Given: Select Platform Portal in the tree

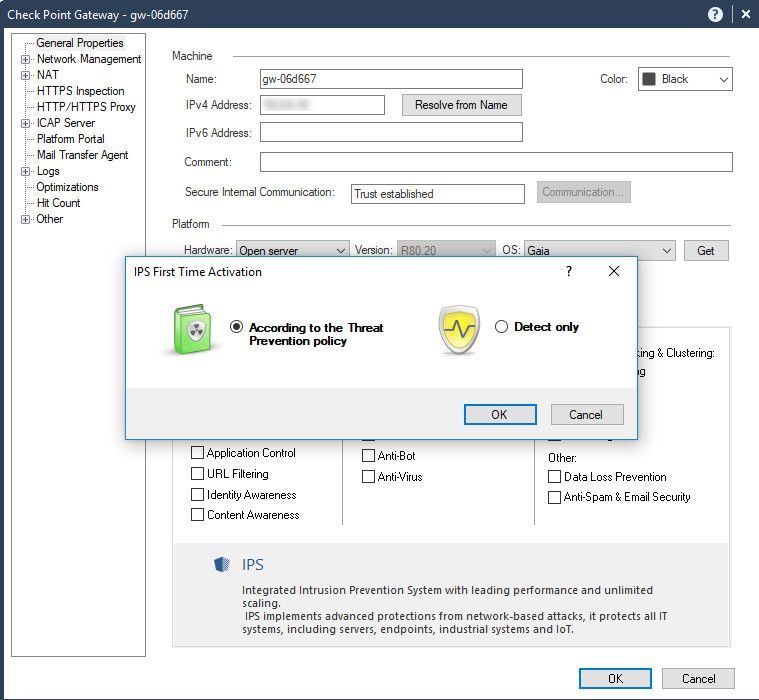Looking at the screenshot, I should click(x=71, y=139).
